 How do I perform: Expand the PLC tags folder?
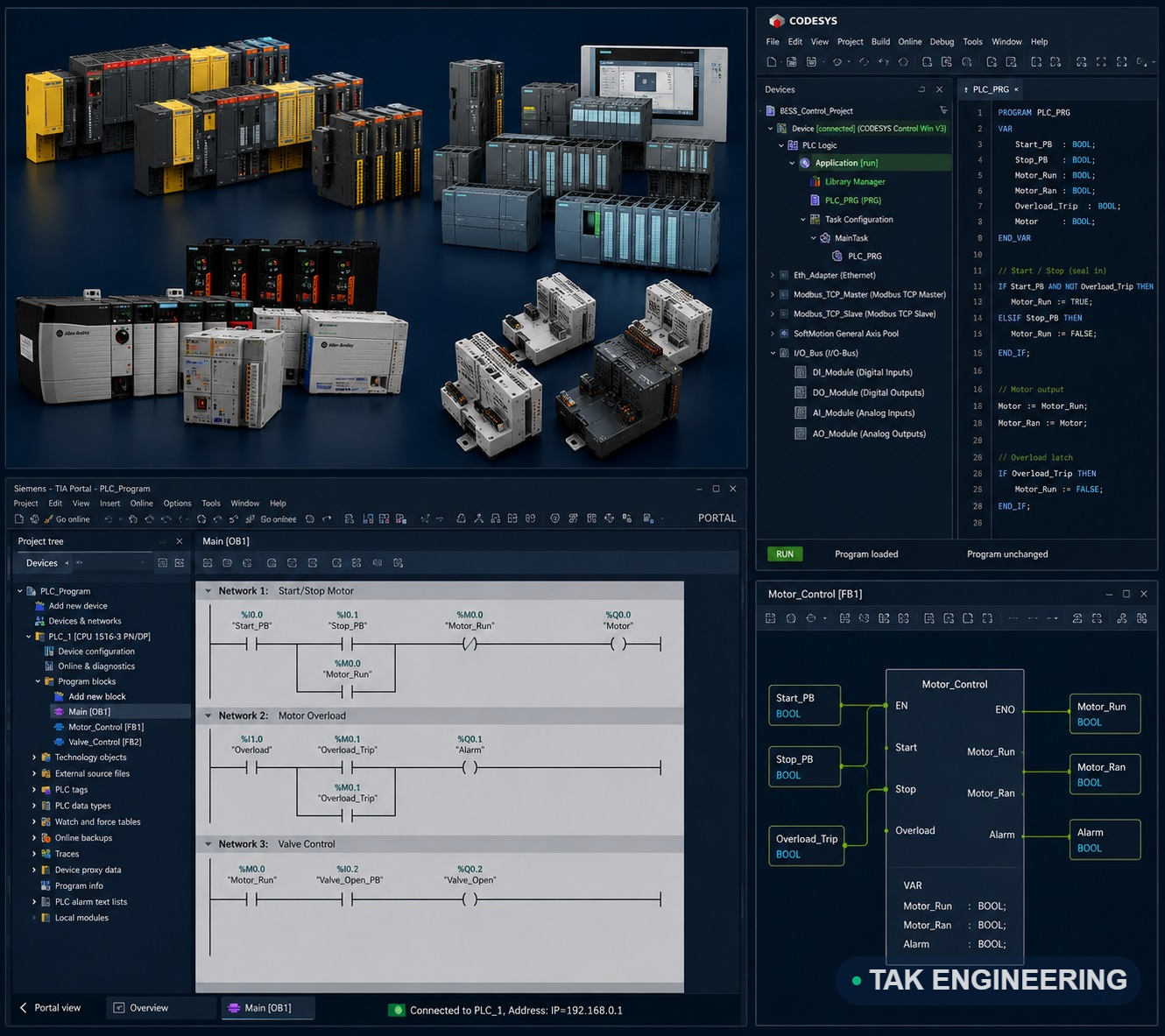point(34,790)
